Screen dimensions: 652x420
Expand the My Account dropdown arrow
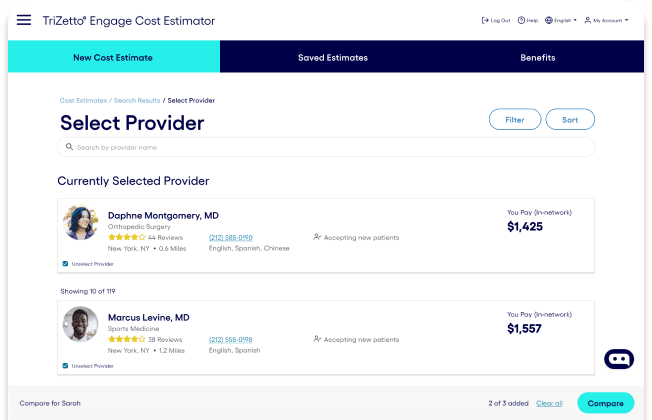[627, 20]
